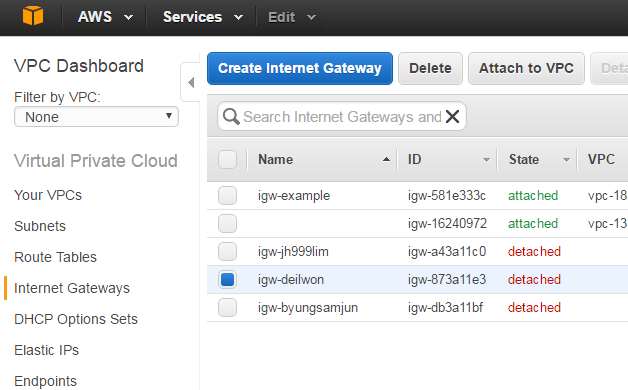
Task: Open the State column sort arrow
Action: (566, 160)
